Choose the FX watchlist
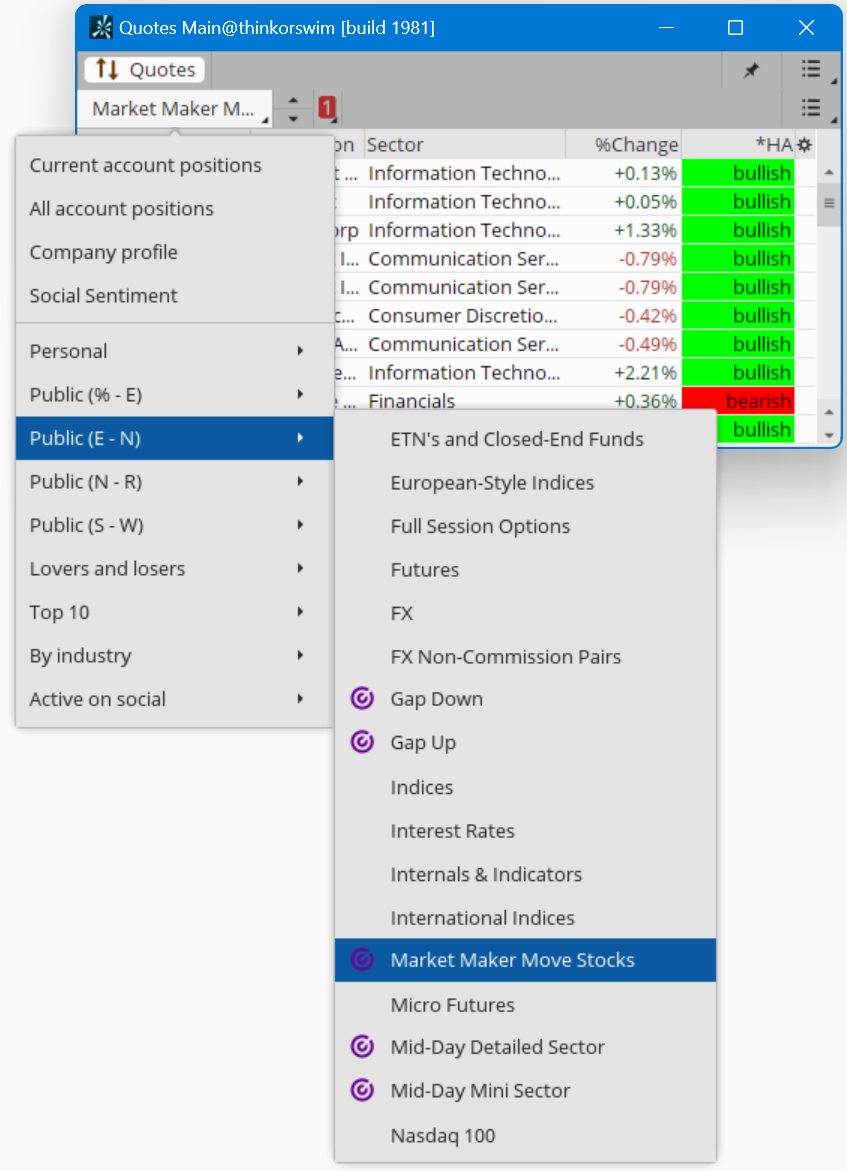Viewport: 847px width, 1171px height. (x=525, y=613)
